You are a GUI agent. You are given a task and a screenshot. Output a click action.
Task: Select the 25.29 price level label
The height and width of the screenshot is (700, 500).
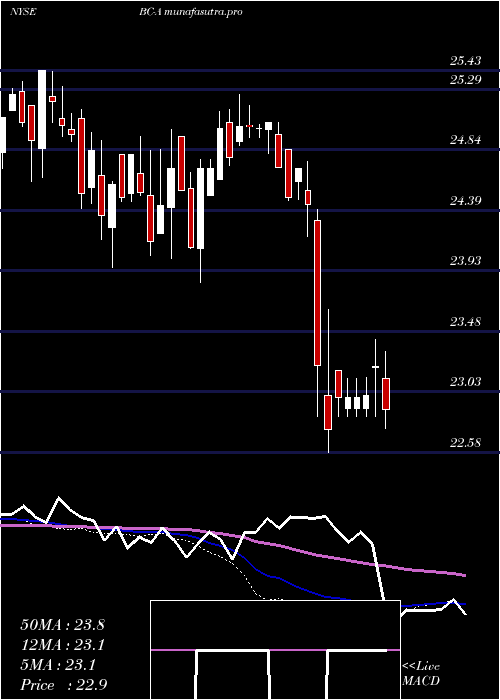(467, 80)
